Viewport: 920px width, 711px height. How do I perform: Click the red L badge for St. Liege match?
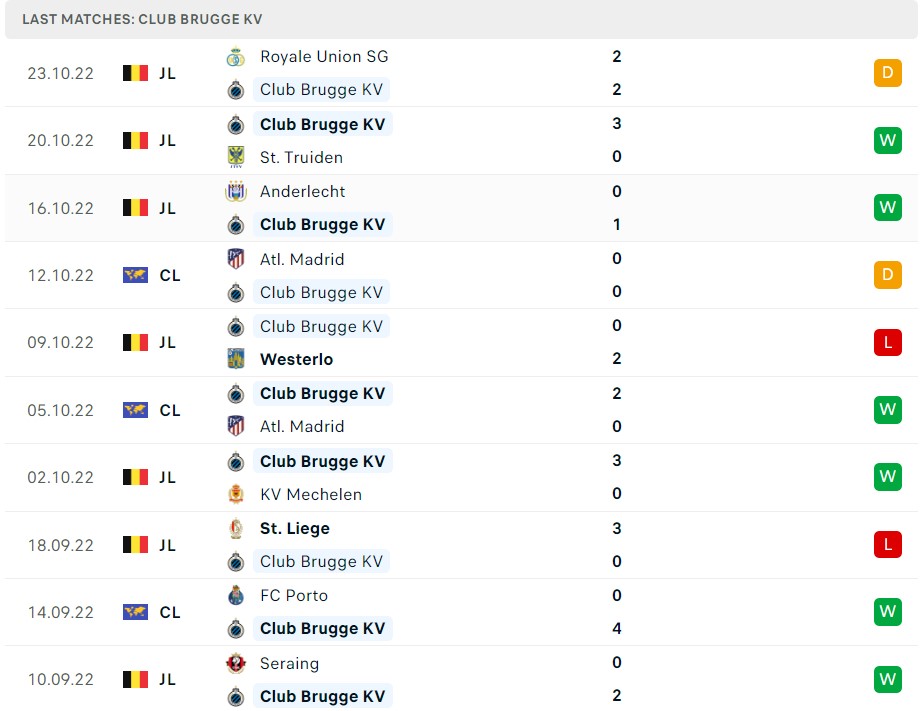pyautogui.click(x=886, y=544)
